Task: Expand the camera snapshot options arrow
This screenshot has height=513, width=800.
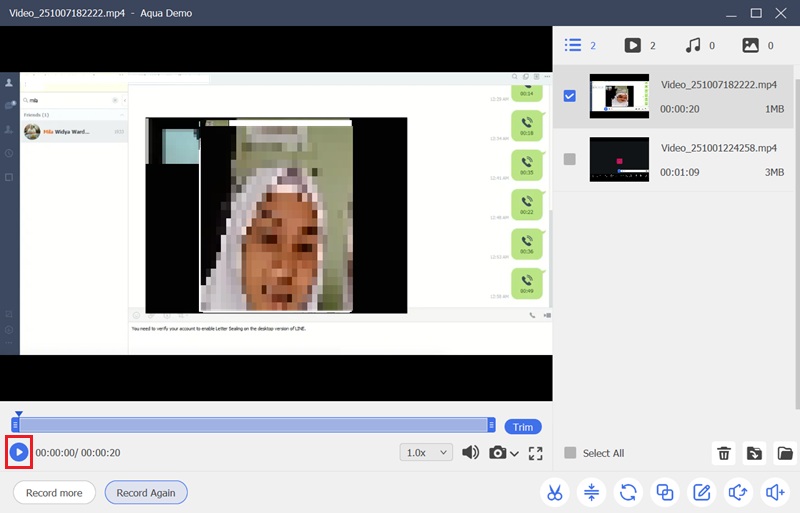Action: coord(514,454)
